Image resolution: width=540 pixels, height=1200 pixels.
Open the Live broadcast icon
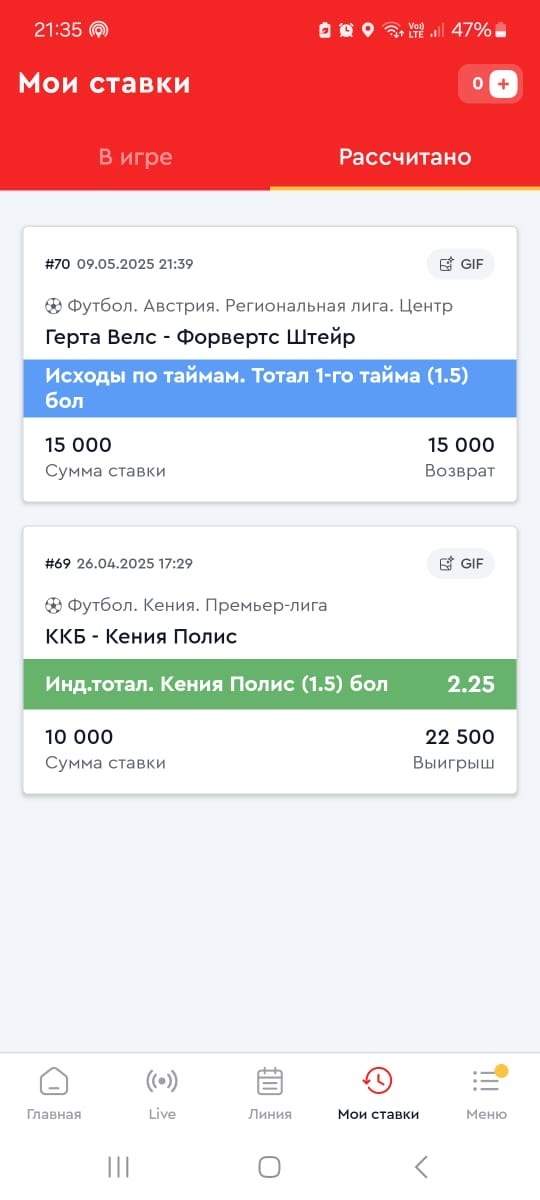point(162,1081)
